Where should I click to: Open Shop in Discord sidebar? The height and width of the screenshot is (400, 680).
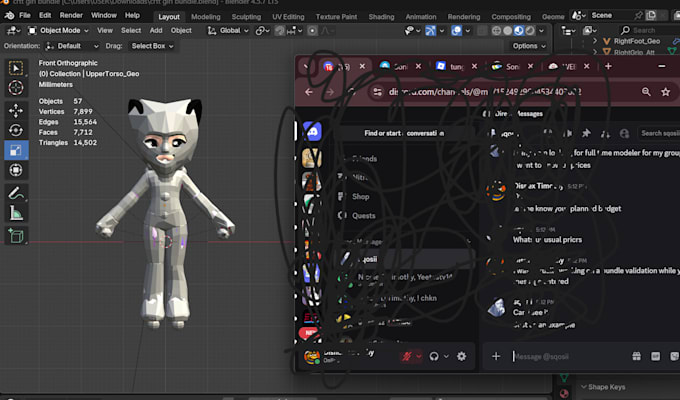[x=360, y=197]
